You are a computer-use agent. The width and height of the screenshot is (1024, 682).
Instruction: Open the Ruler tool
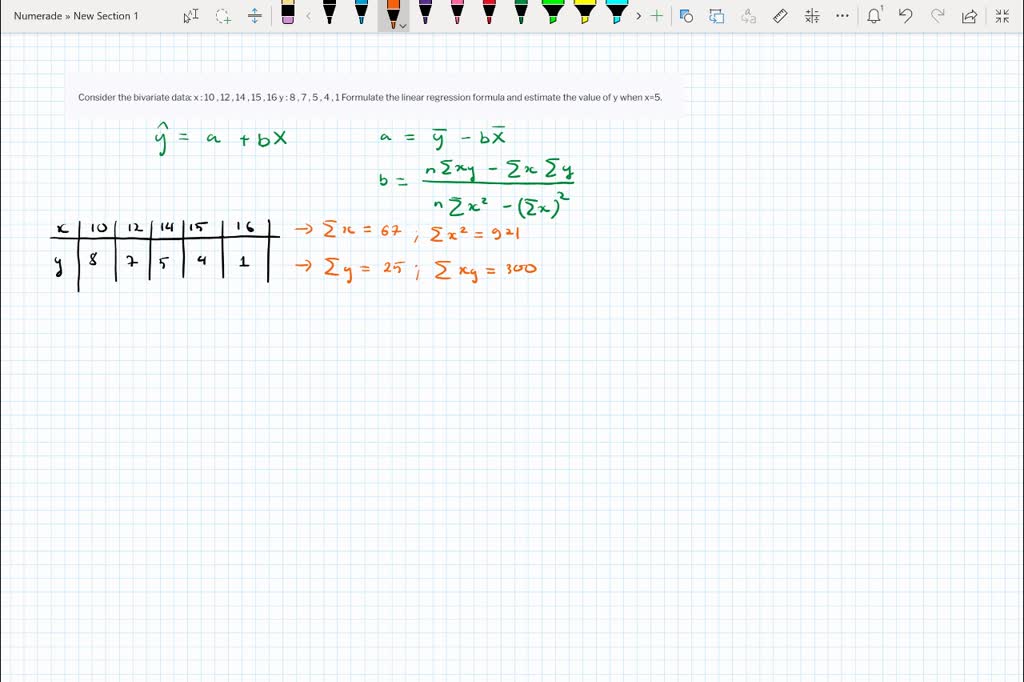781,16
